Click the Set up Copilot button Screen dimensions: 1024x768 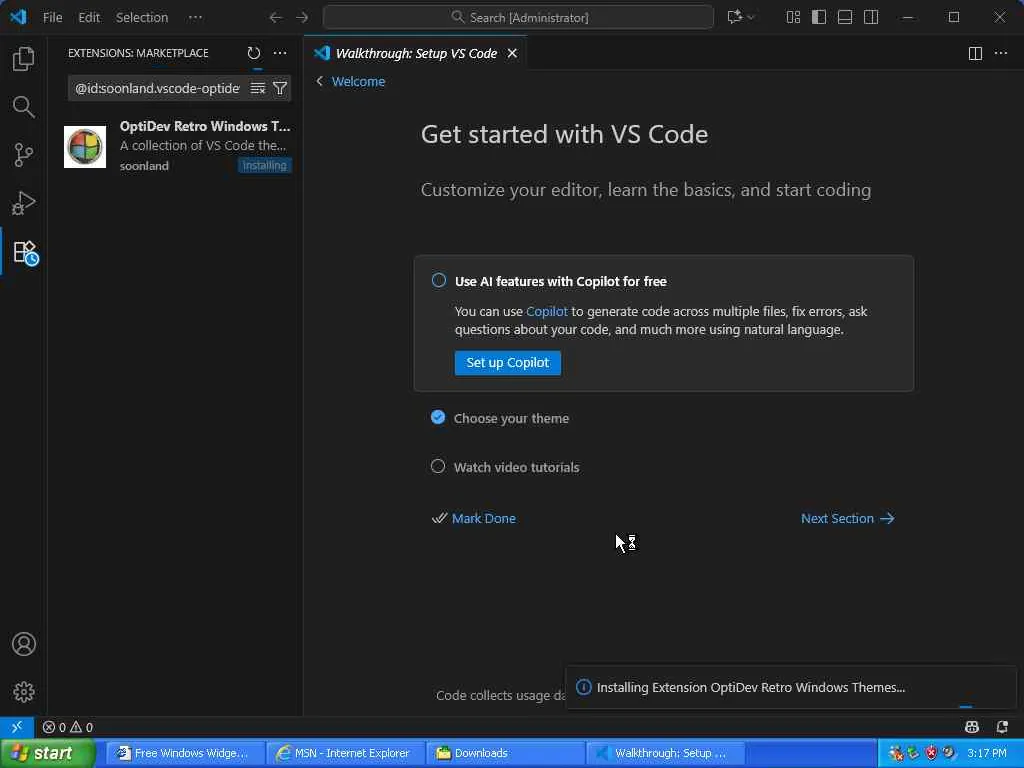coord(507,363)
